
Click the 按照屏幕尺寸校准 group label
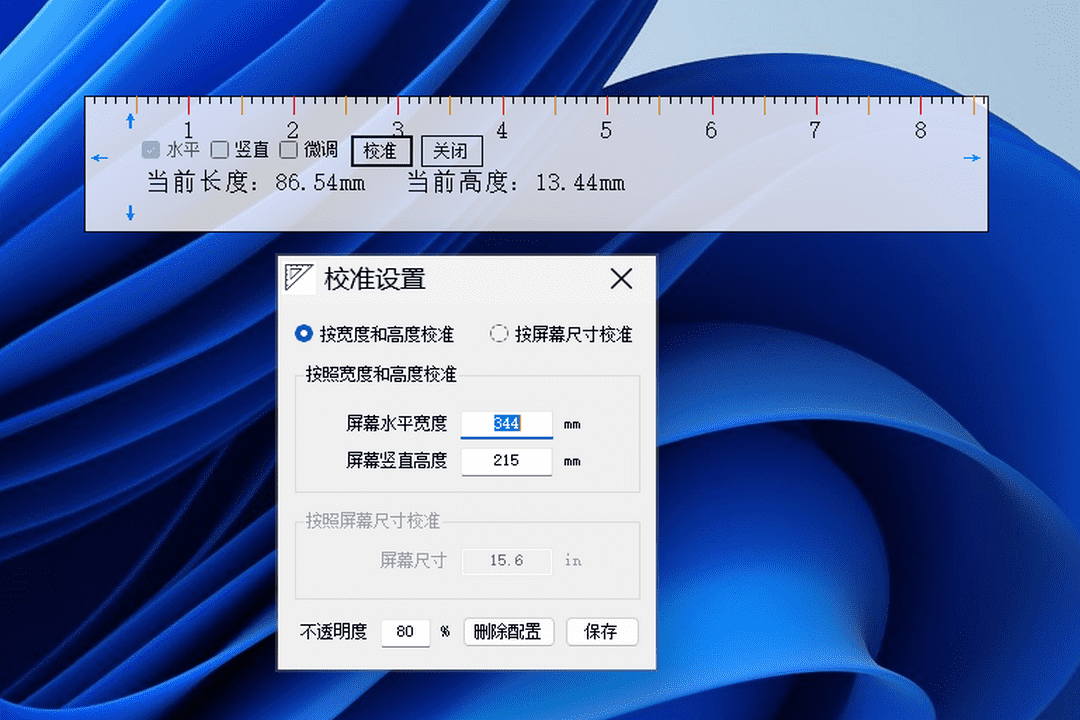pos(373,521)
